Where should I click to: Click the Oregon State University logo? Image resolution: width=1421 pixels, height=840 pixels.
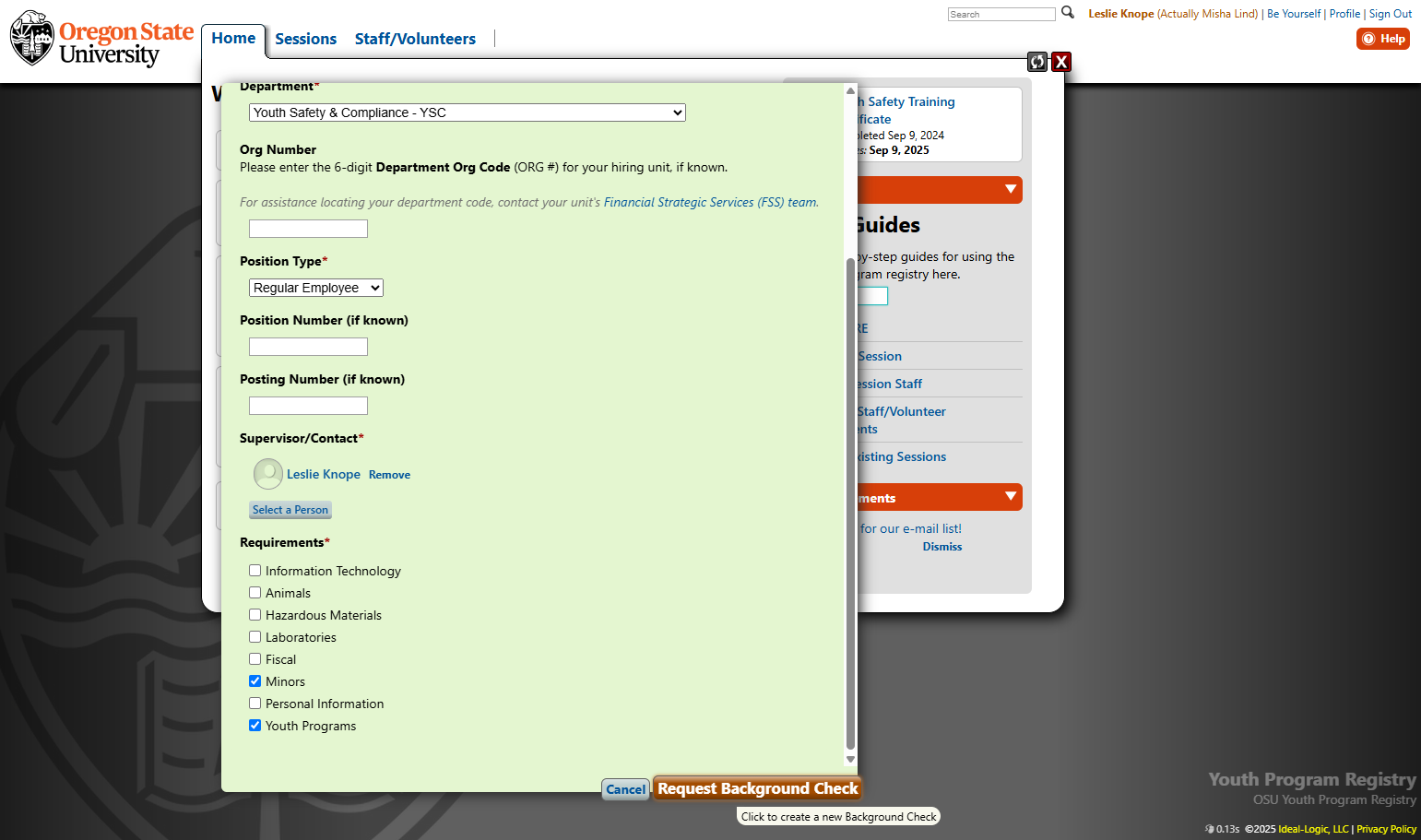101,39
